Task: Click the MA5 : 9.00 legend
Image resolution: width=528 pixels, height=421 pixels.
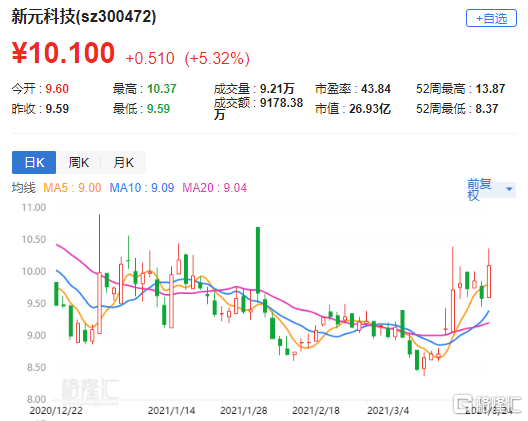Action: pos(72,188)
